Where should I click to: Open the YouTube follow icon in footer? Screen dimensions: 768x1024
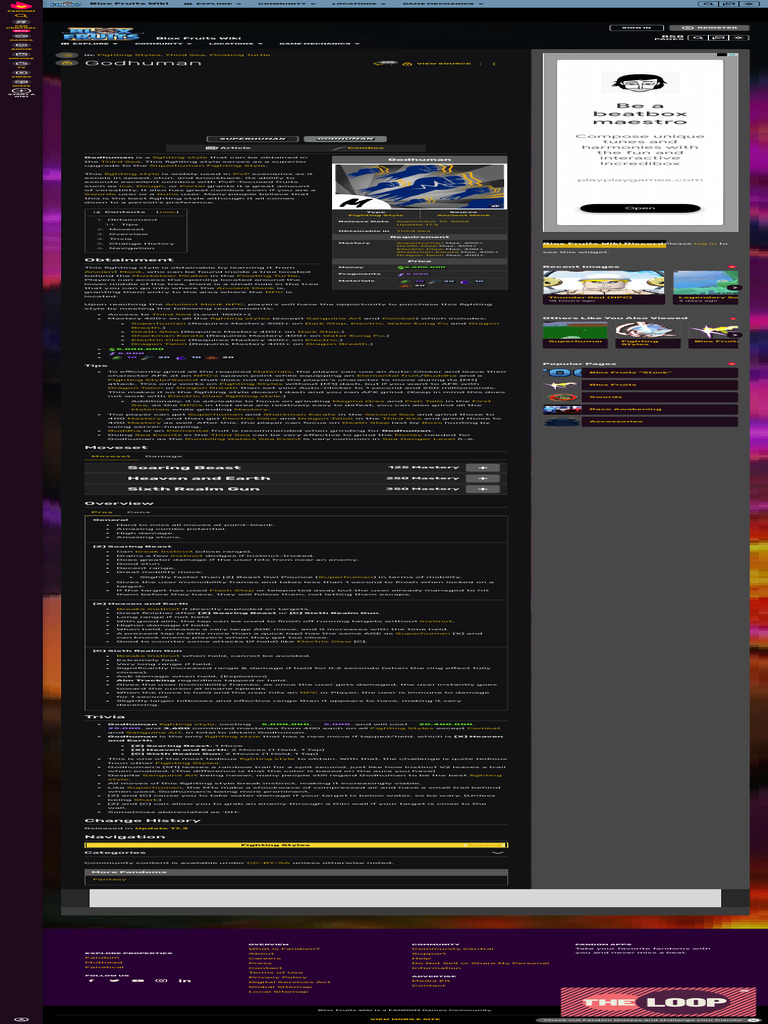tap(138, 980)
